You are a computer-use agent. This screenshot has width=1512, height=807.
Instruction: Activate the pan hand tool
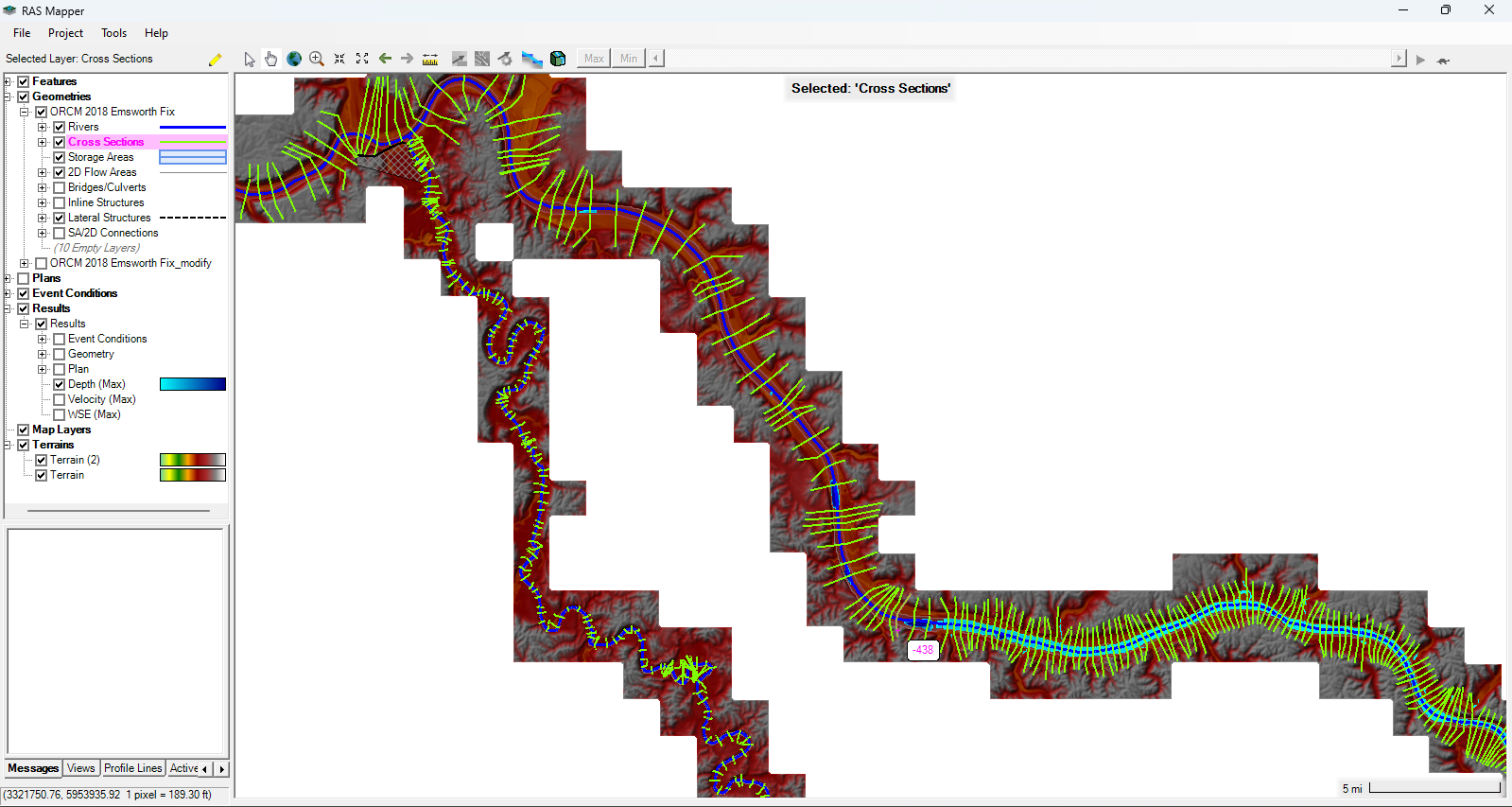271,59
